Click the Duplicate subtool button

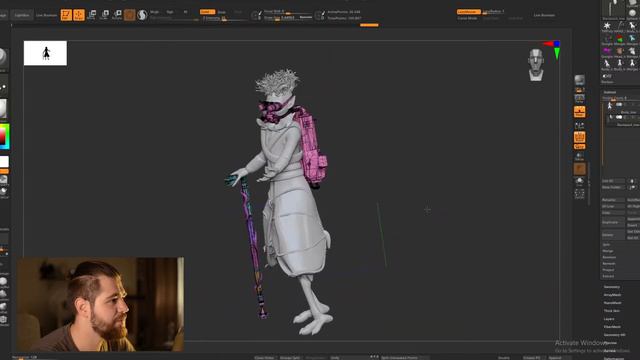click(613, 222)
